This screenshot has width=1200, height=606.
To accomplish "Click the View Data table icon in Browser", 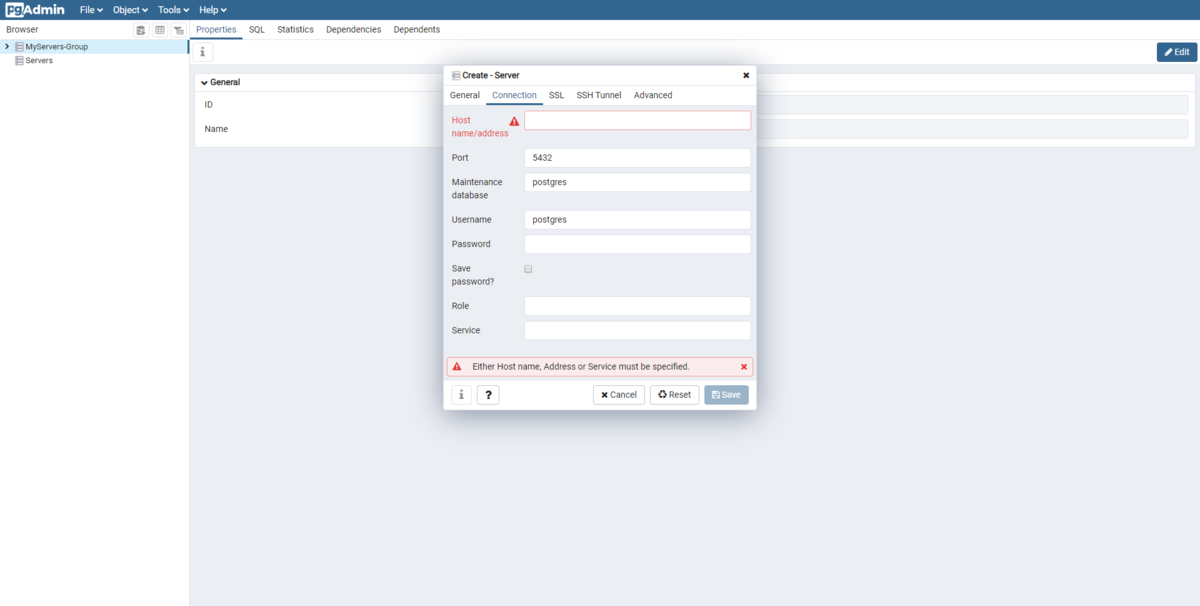I will tap(160, 30).
